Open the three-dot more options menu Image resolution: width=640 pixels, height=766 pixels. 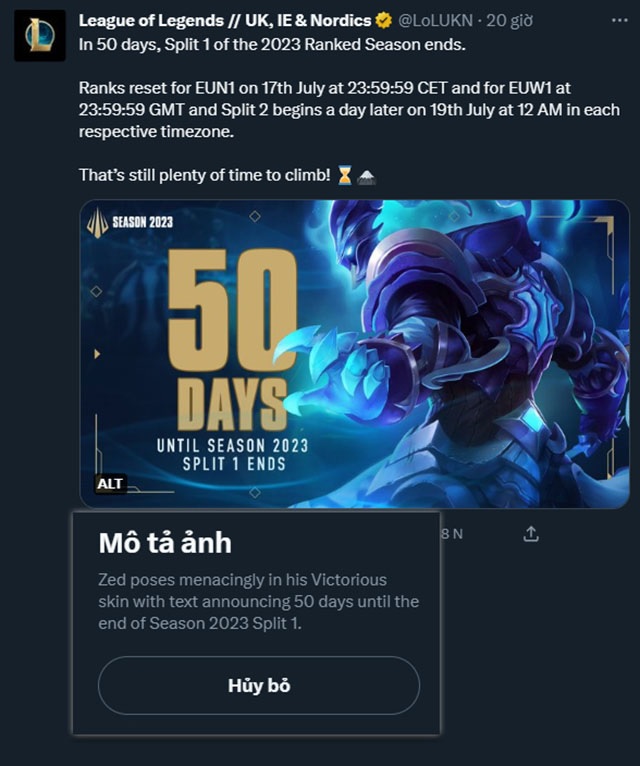point(619,21)
